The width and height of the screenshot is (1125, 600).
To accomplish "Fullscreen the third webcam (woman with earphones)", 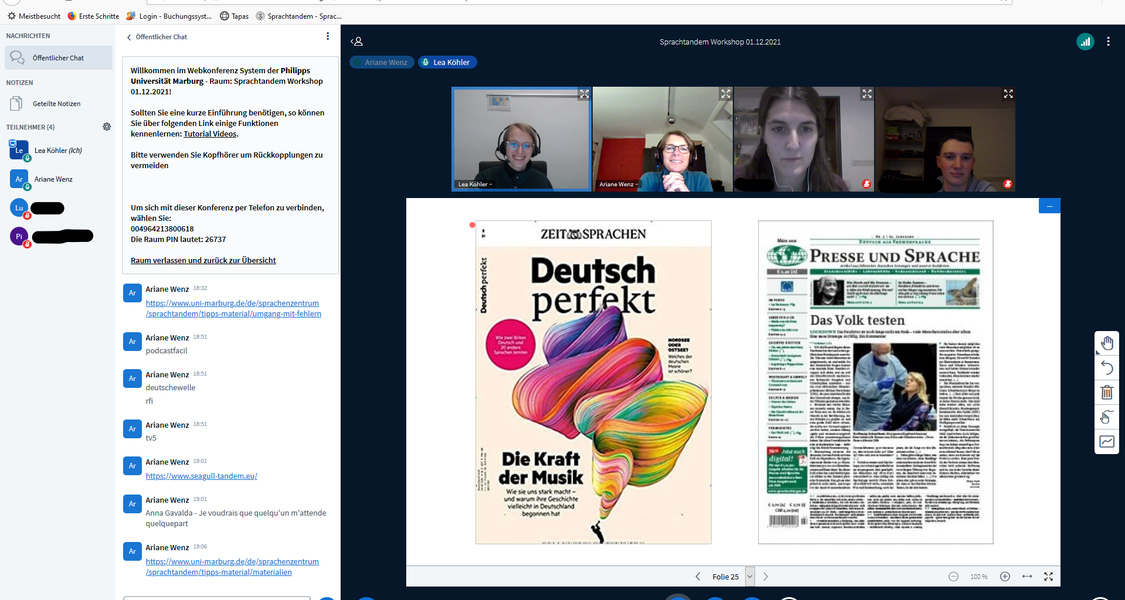I will click(867, 94).
